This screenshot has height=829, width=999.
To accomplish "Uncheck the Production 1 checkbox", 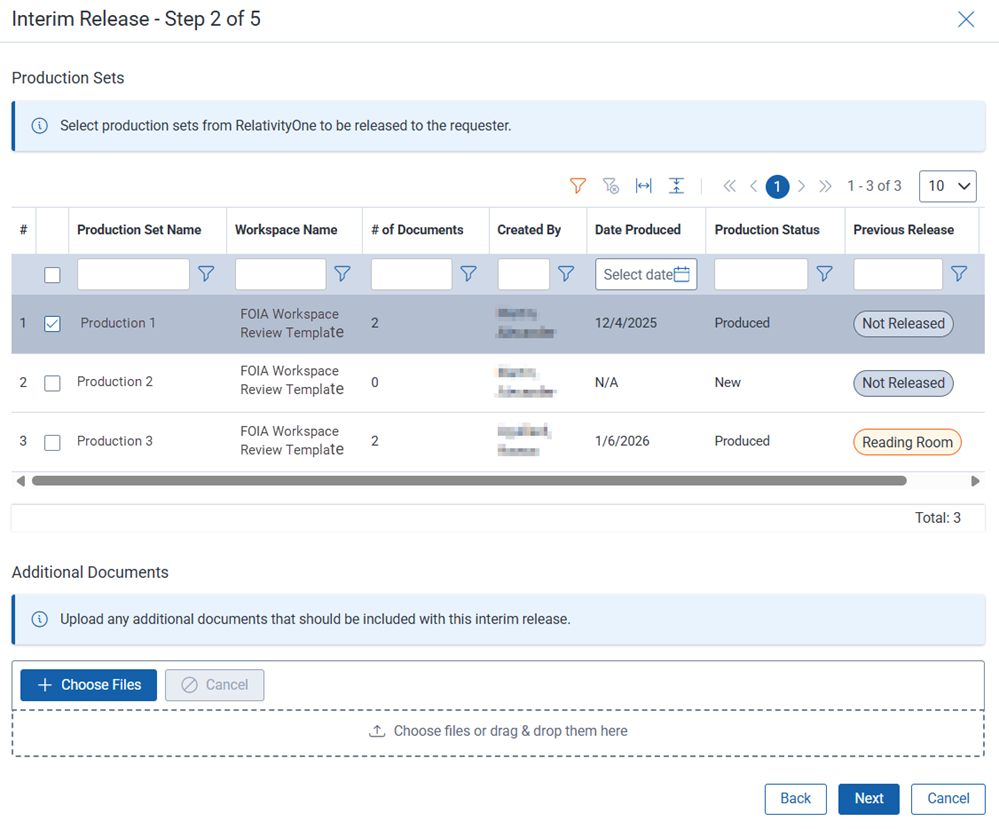I will pyautogui.click(x=52, y=324).
